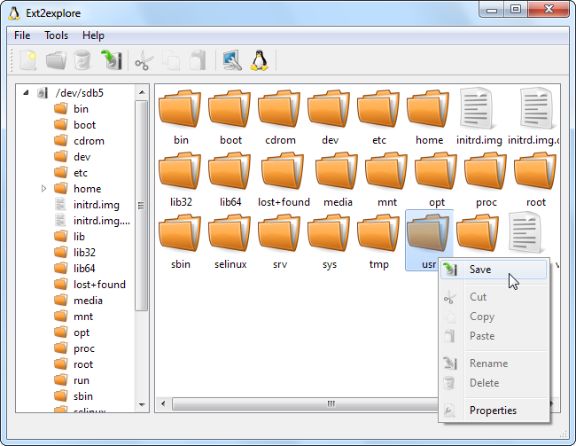Image resolution: width=576 pixels, height=446 pixels.
Task: Select the tmp folder icon in file pane
Action: [379, 233]
